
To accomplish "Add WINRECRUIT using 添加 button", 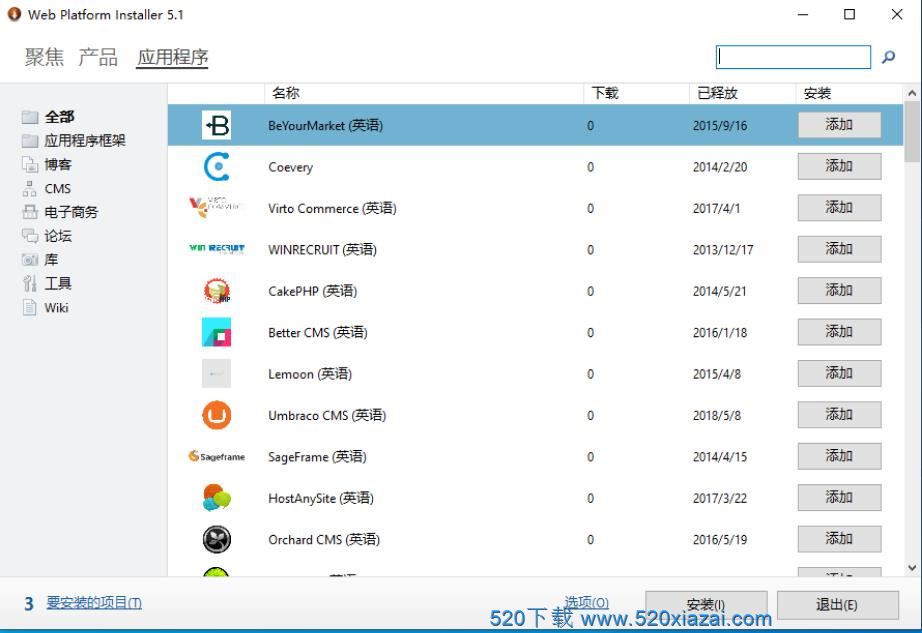I will (839, 249).
